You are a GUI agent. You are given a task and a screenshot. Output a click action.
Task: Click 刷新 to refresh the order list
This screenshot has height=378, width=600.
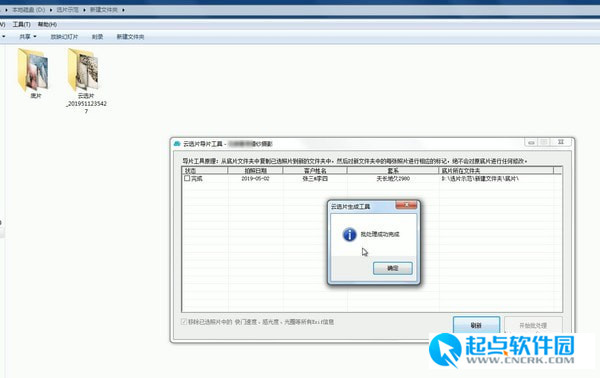476,325
